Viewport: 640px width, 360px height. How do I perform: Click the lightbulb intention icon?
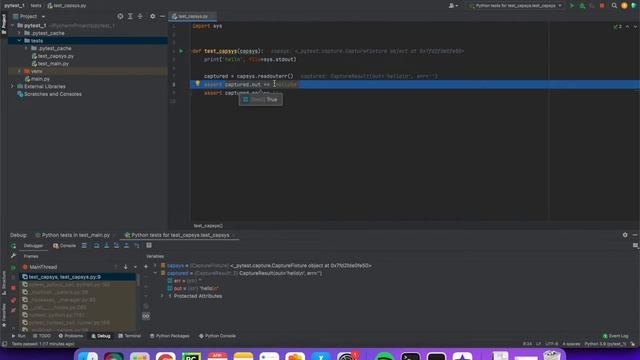click(198, 84)
